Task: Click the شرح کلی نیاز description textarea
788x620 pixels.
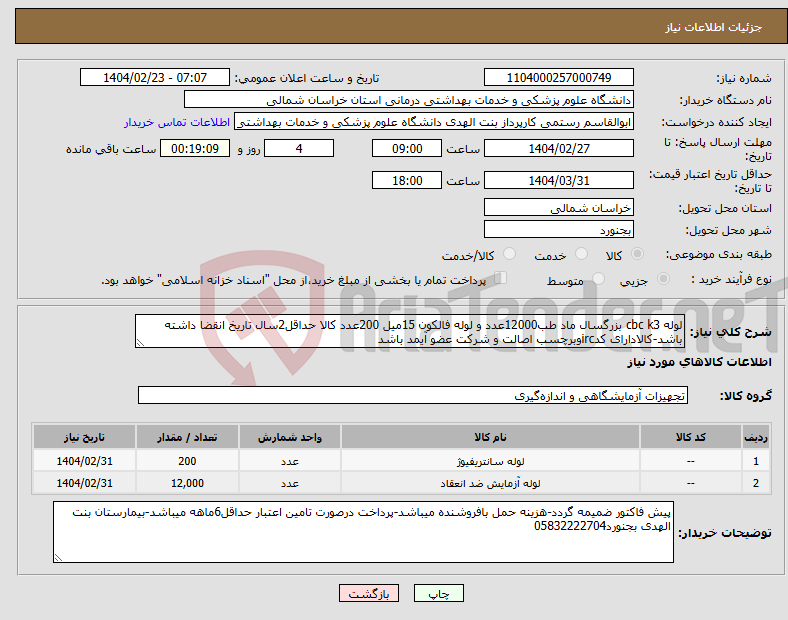Action: click(x=410, y=331)
